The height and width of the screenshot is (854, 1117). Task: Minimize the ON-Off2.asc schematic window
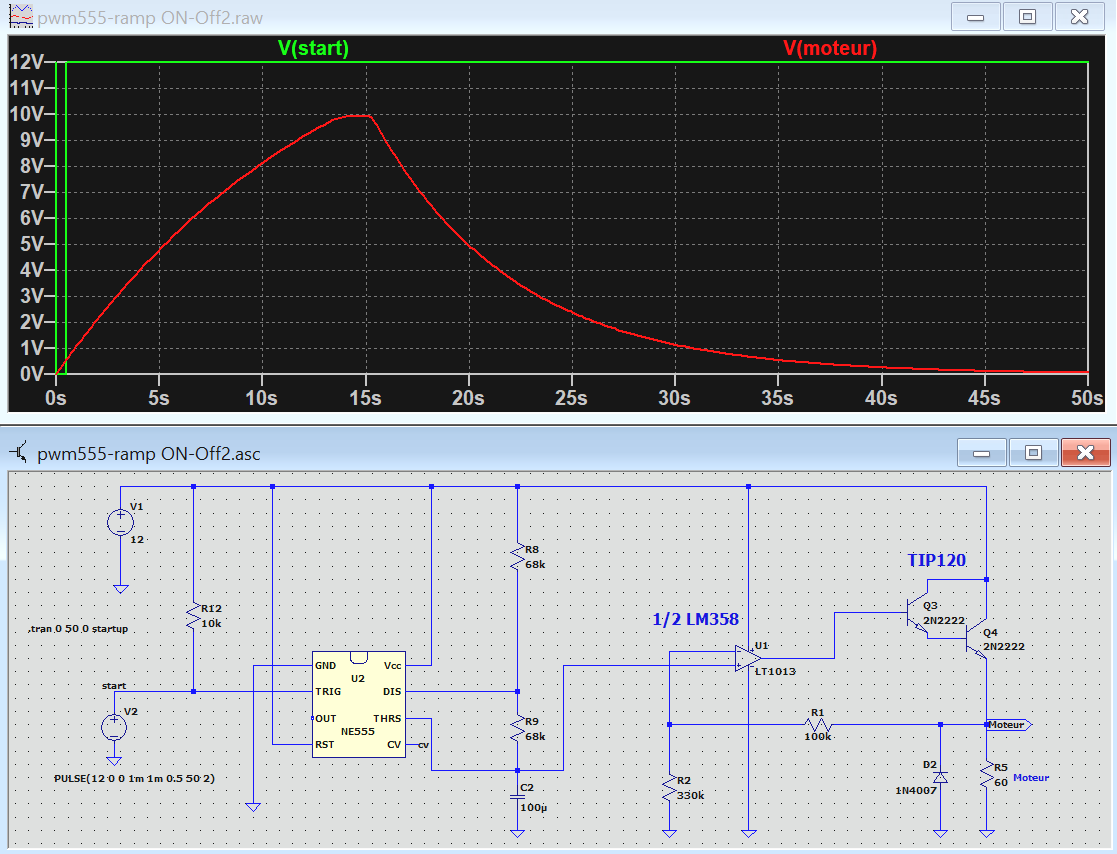pos(982,452)
